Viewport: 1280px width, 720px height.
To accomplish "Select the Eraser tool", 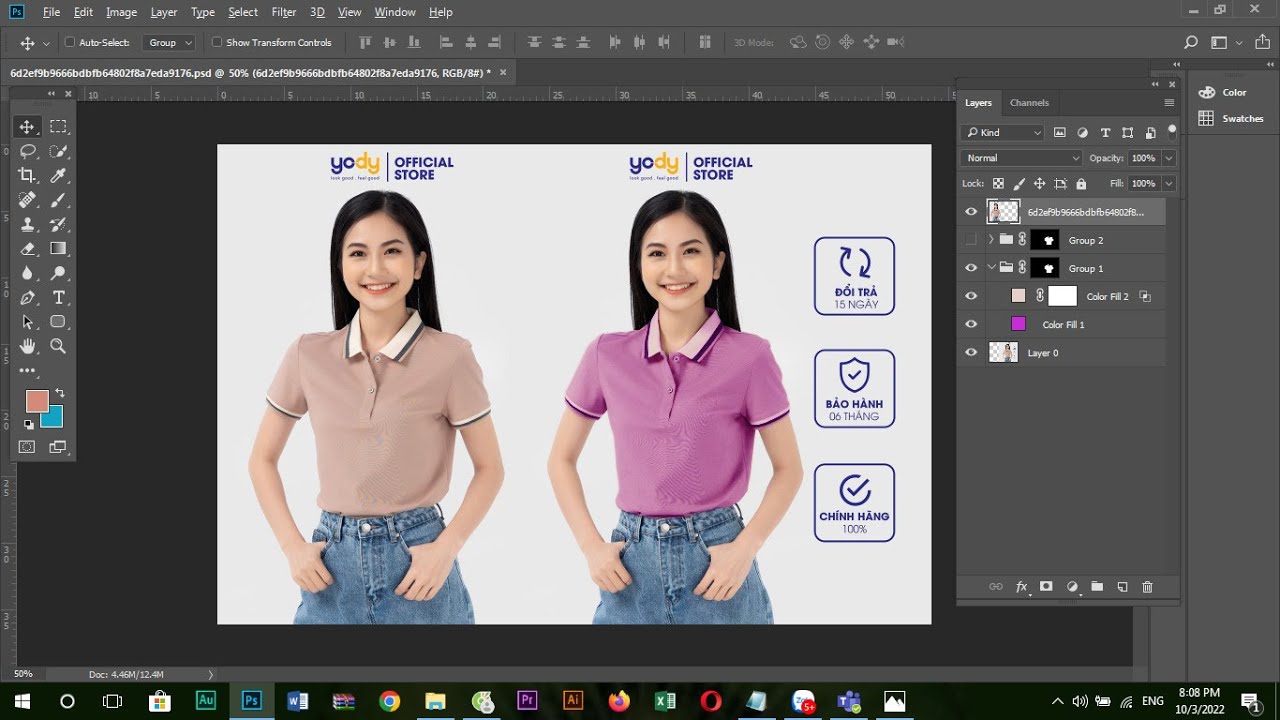I will (x=27, y=248).
